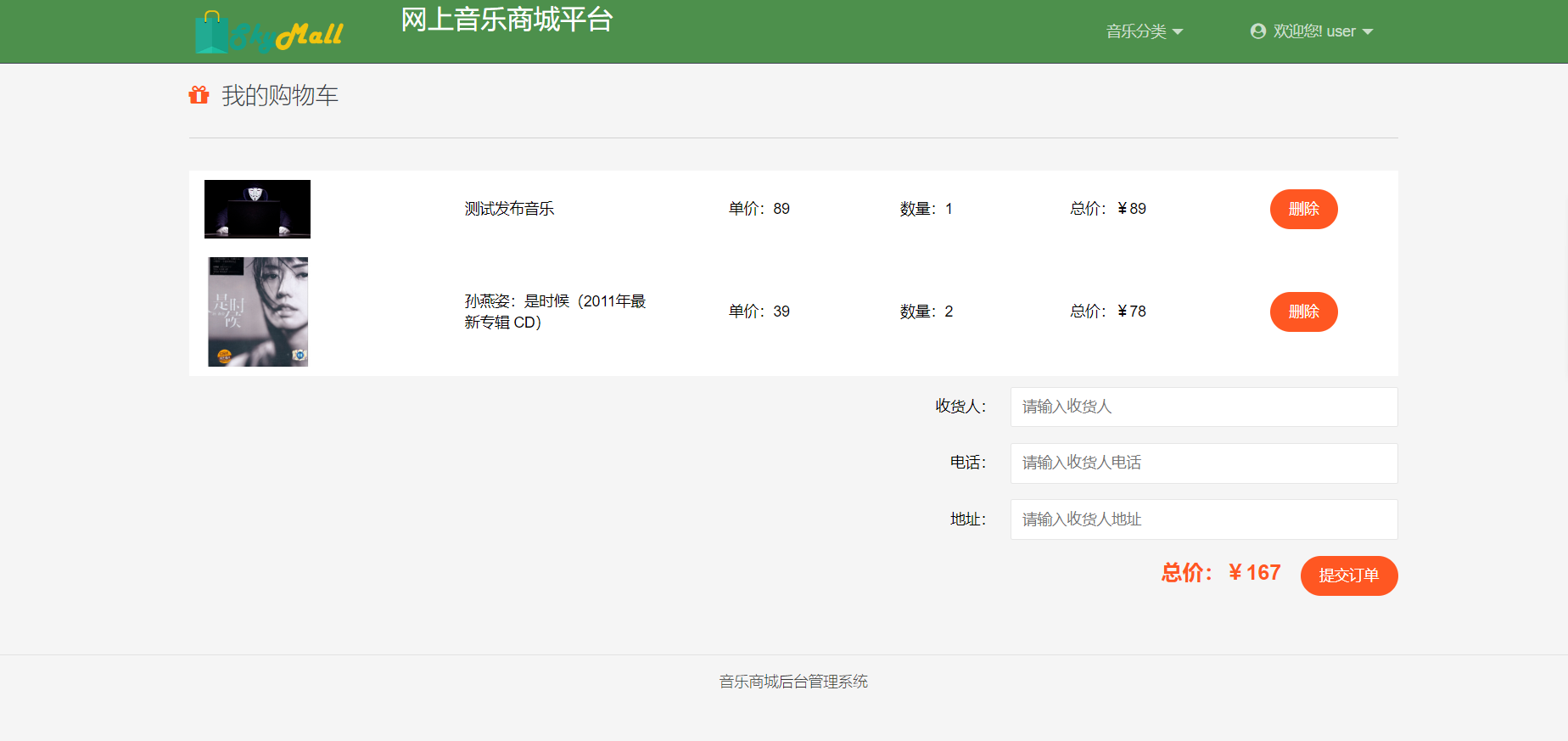Click the 总价: ¥89 text
The image size is (1568, 741).
pos(1108,209)
